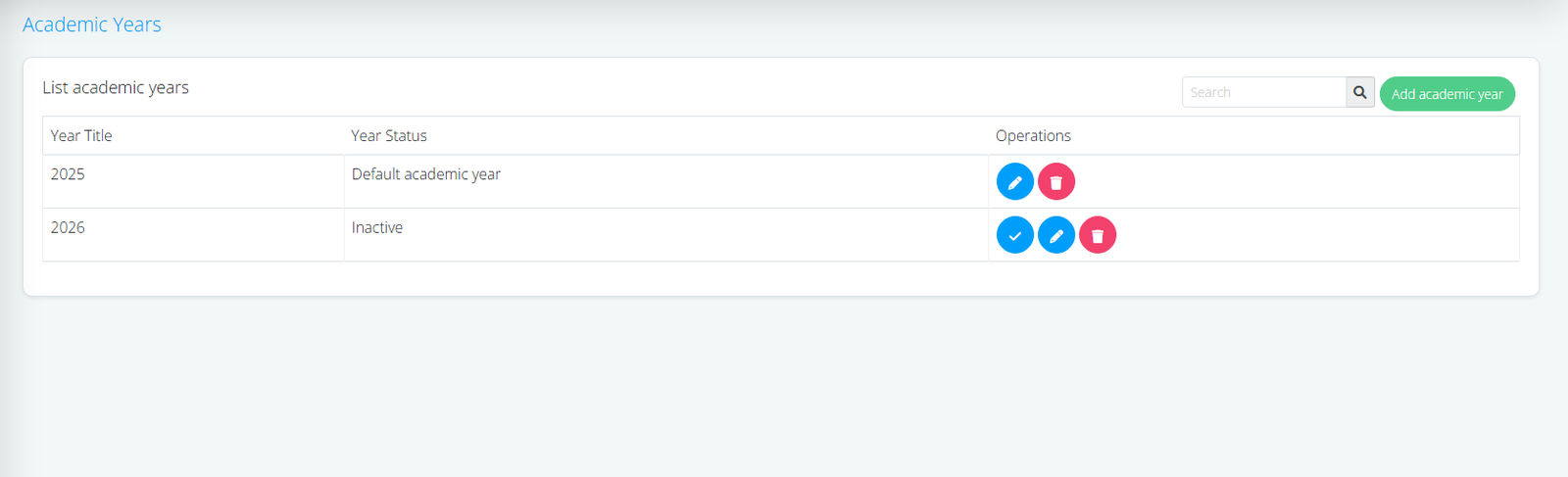The image size is (1568, 477).
Task: Click the Academic Years page title
Action: (92, 24)
